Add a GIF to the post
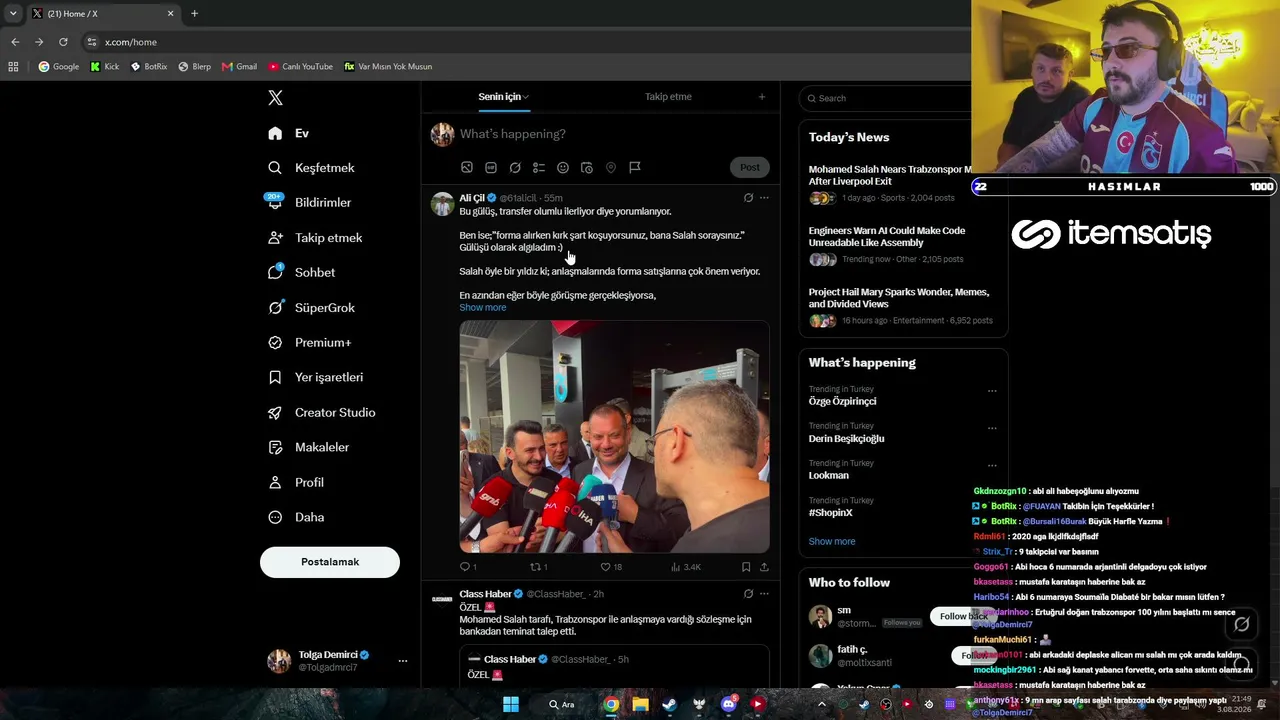 pos(490,168)
